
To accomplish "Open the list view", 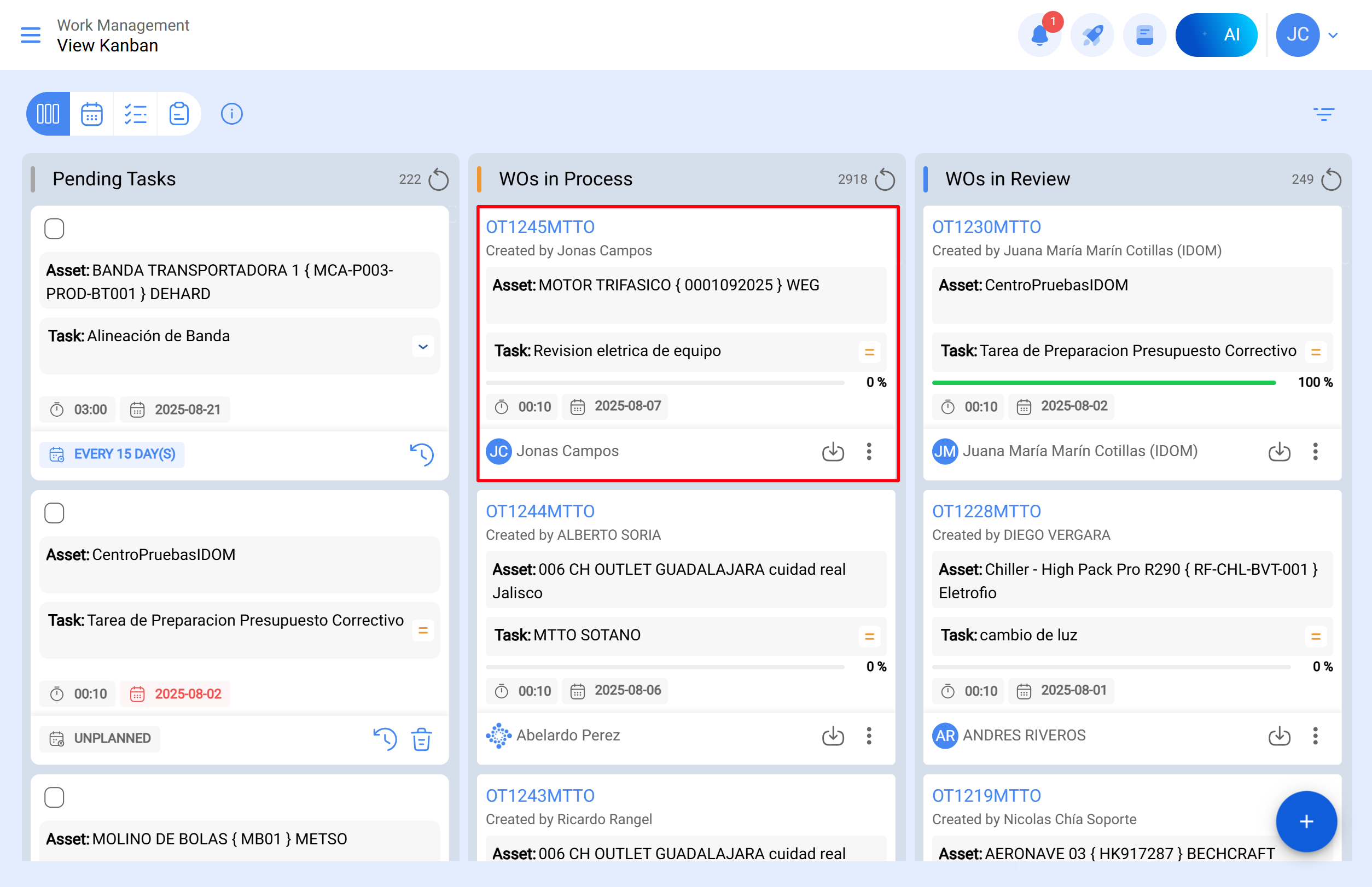I will click(x=136, y=113).
